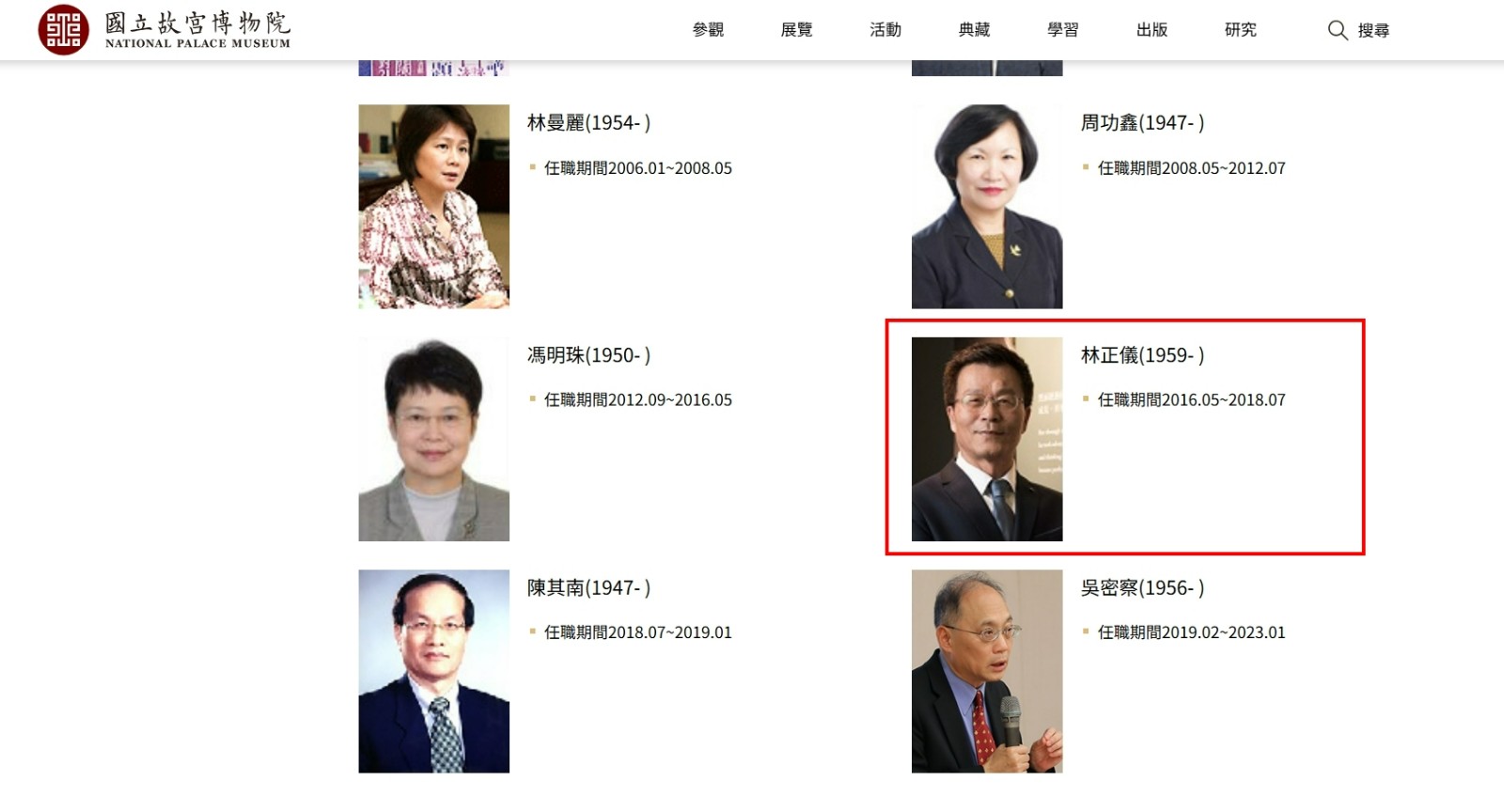Select the 吳密察 portrait photo

(987, 671)
